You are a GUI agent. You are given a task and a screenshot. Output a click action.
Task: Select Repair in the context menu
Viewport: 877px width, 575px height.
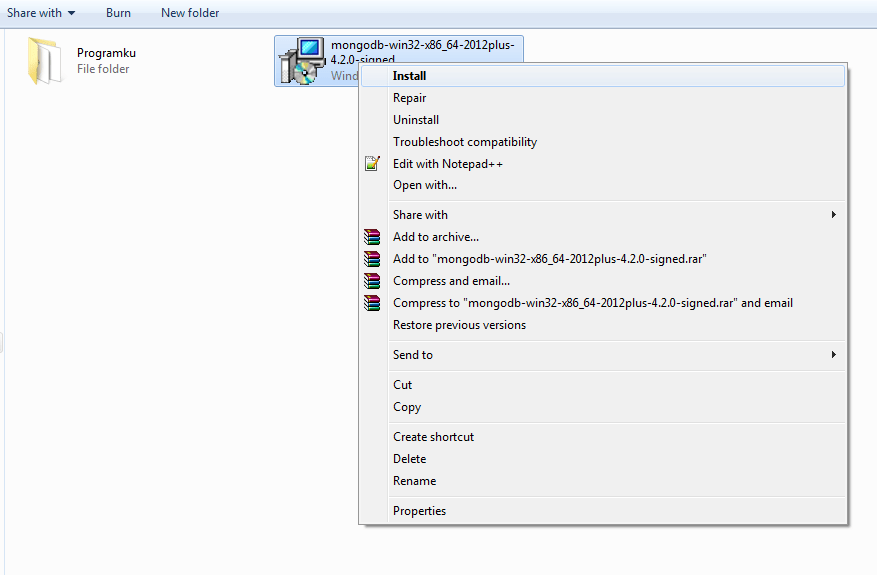409,98
